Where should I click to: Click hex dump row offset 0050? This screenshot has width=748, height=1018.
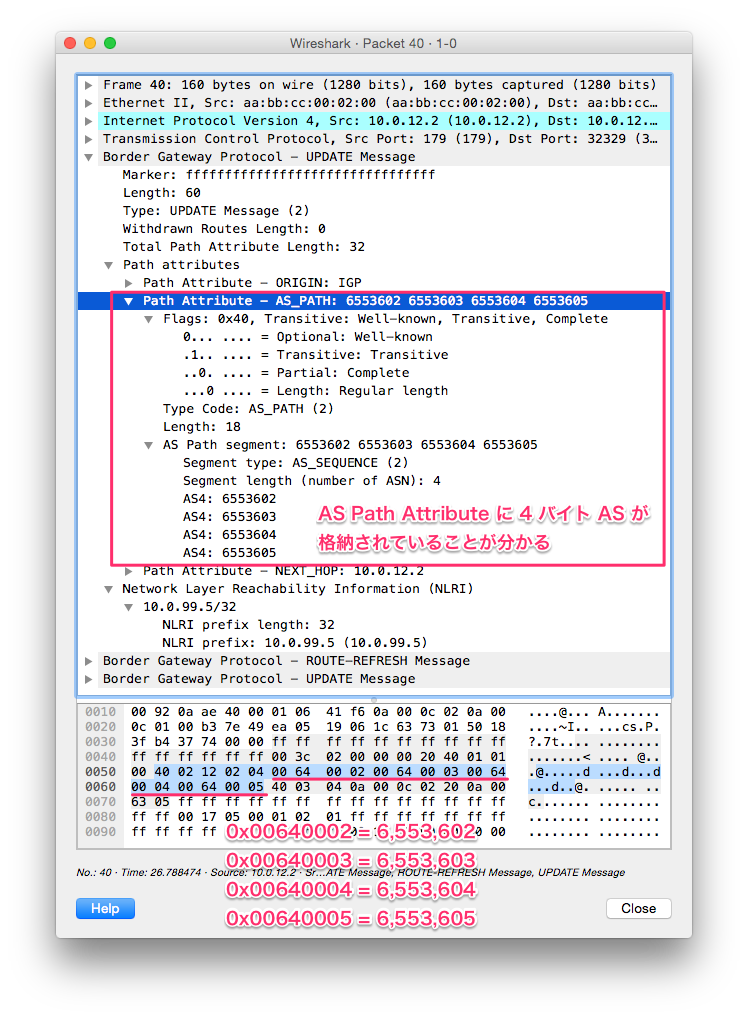[x=101, y=772]
